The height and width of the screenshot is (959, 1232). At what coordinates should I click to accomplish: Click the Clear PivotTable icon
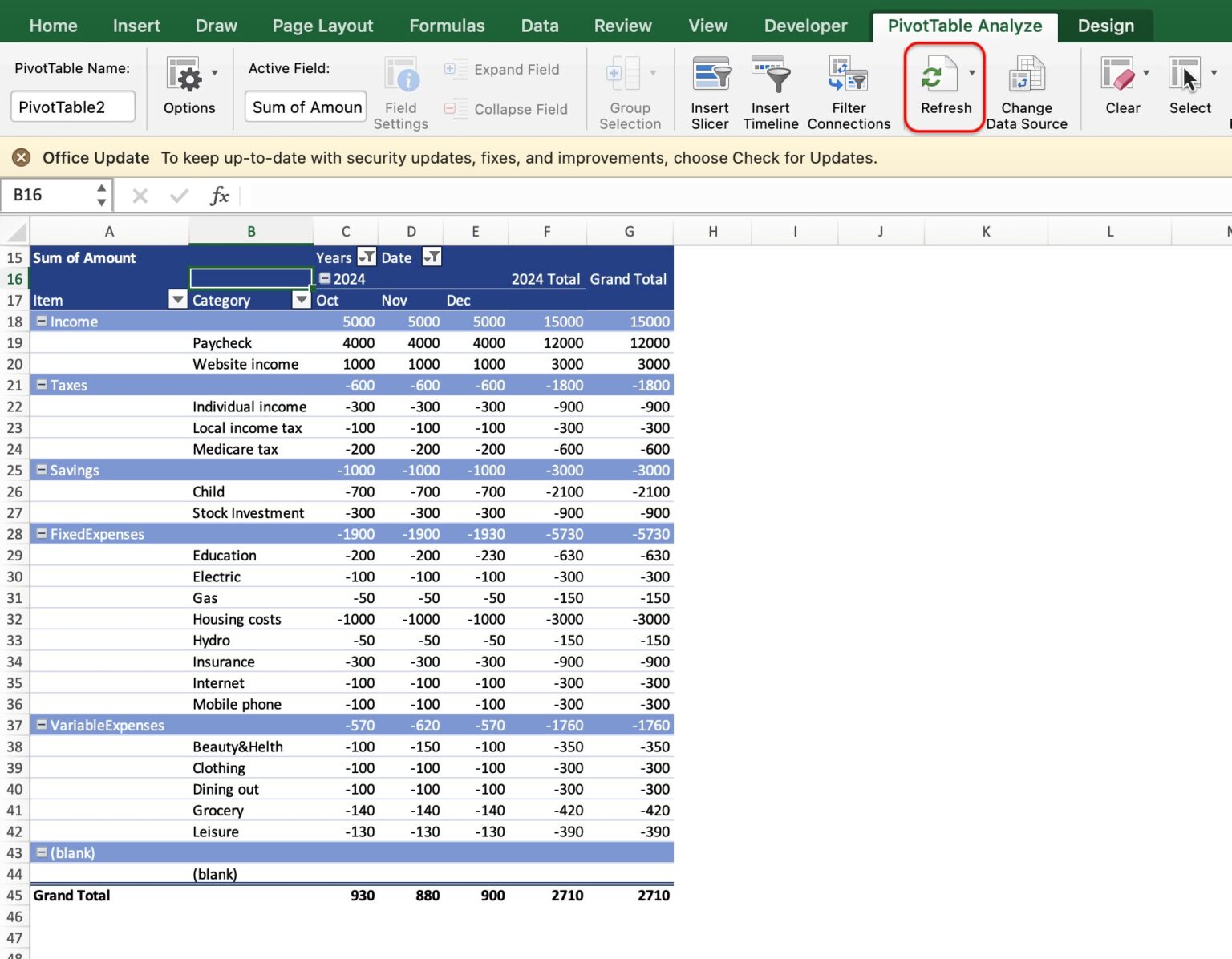tap(1118, 75)
